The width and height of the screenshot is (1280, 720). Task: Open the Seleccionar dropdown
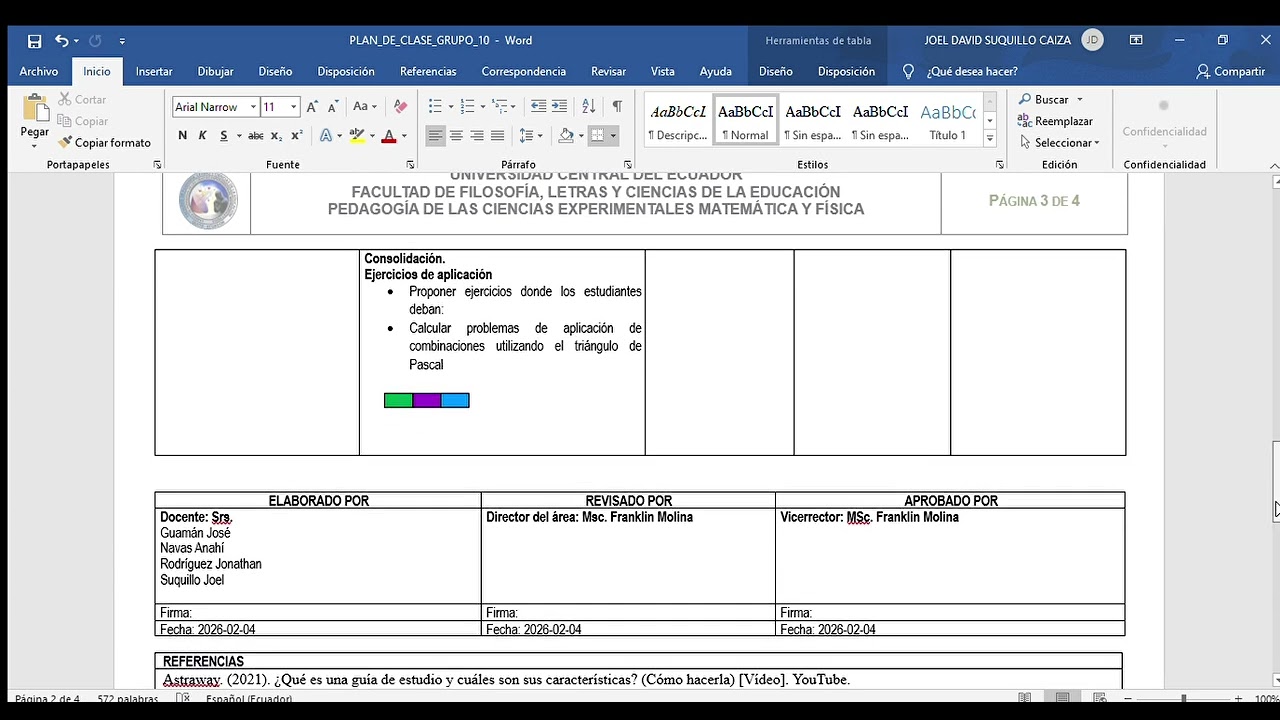1060,143
